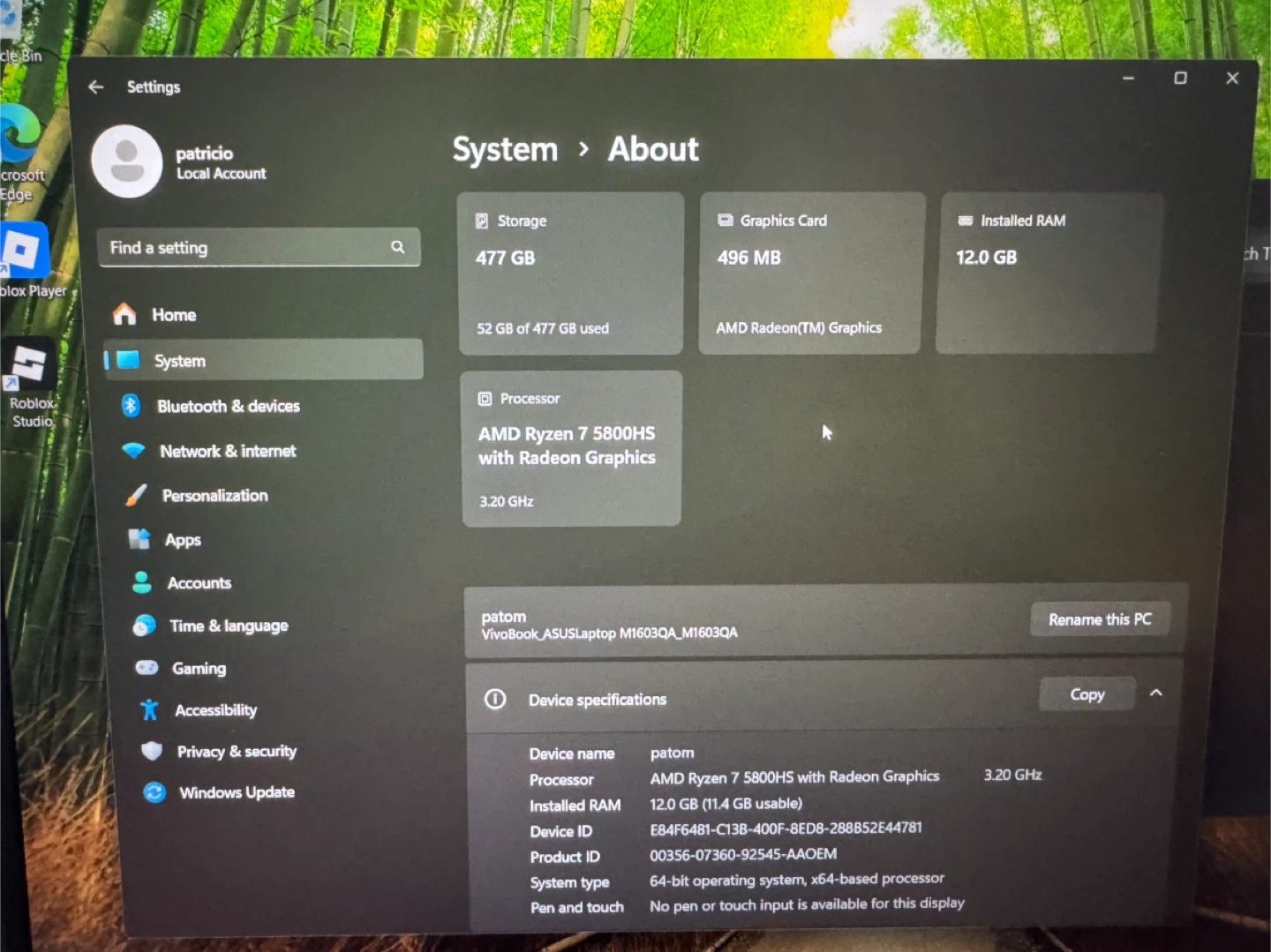This screenshot has width=1271, height=952.
Task: Click the Rename this PC button
Action: [x=1099, y=619]
